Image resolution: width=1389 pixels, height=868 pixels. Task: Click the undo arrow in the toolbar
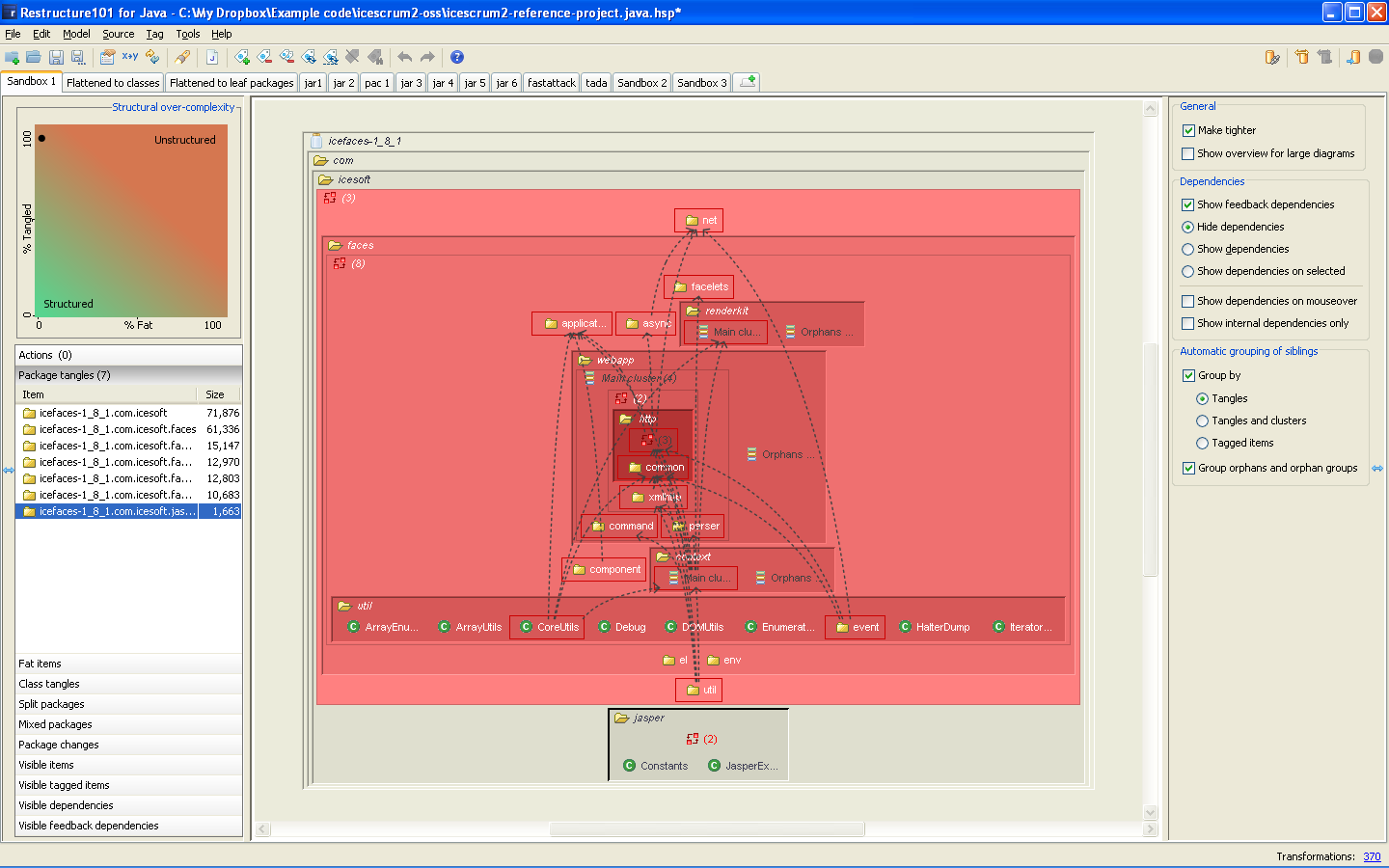coord(405,58)
